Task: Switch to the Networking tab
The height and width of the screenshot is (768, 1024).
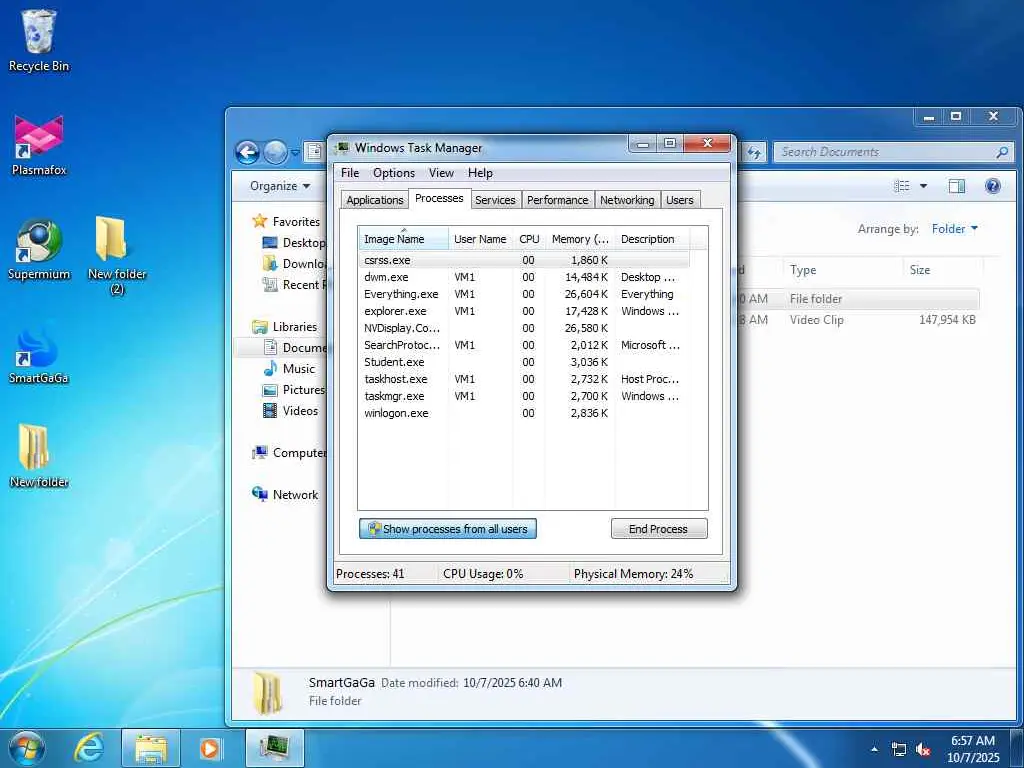Action: (x=627, y=200)
